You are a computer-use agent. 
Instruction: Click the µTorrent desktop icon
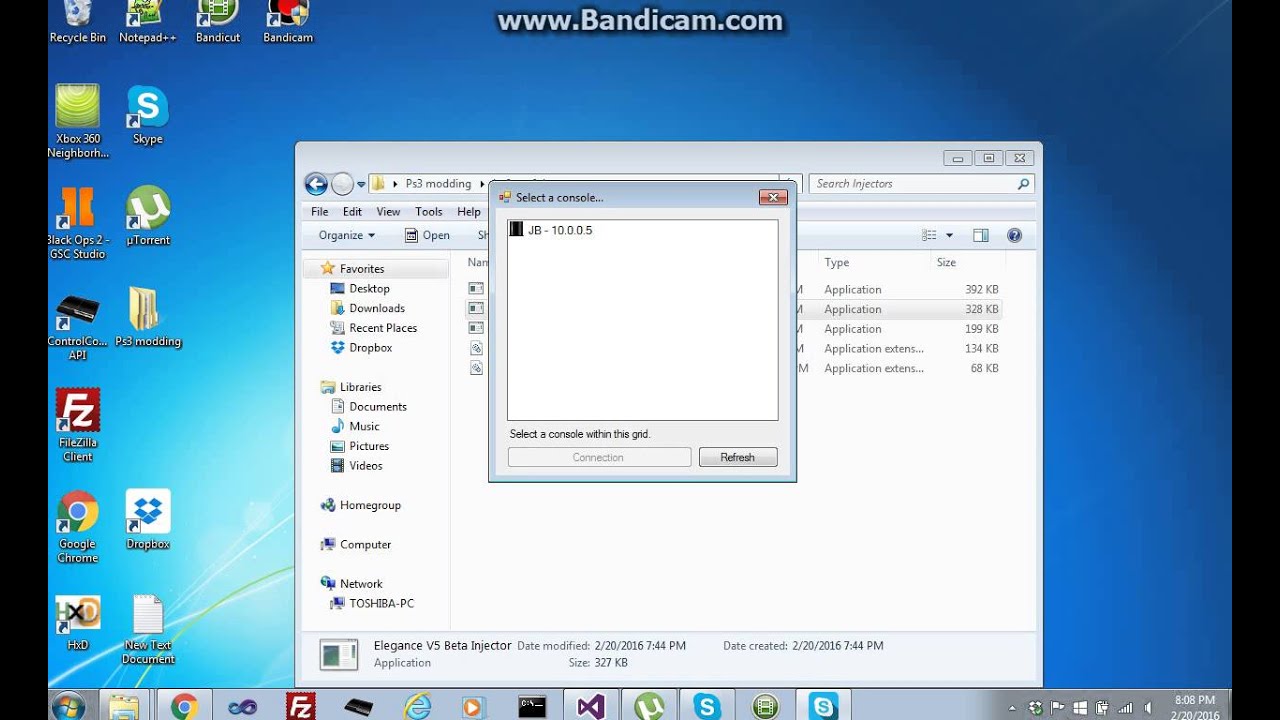click(x=148, y=216)
